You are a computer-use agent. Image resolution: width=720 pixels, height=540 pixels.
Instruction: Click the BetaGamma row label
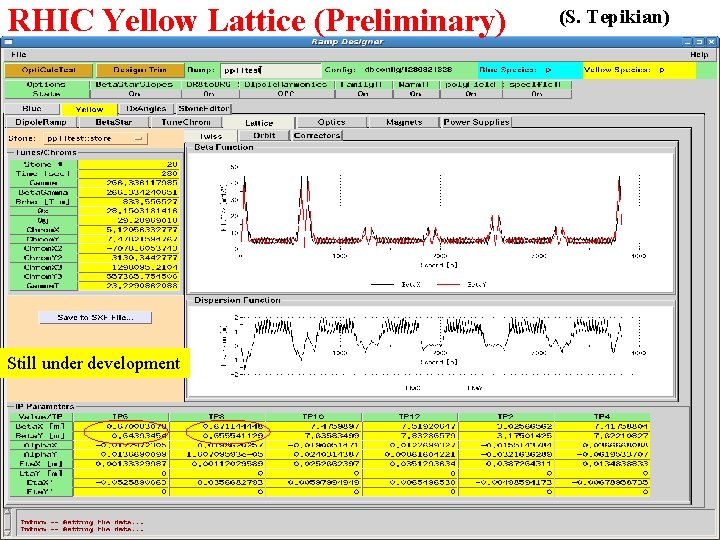[44, 192]
